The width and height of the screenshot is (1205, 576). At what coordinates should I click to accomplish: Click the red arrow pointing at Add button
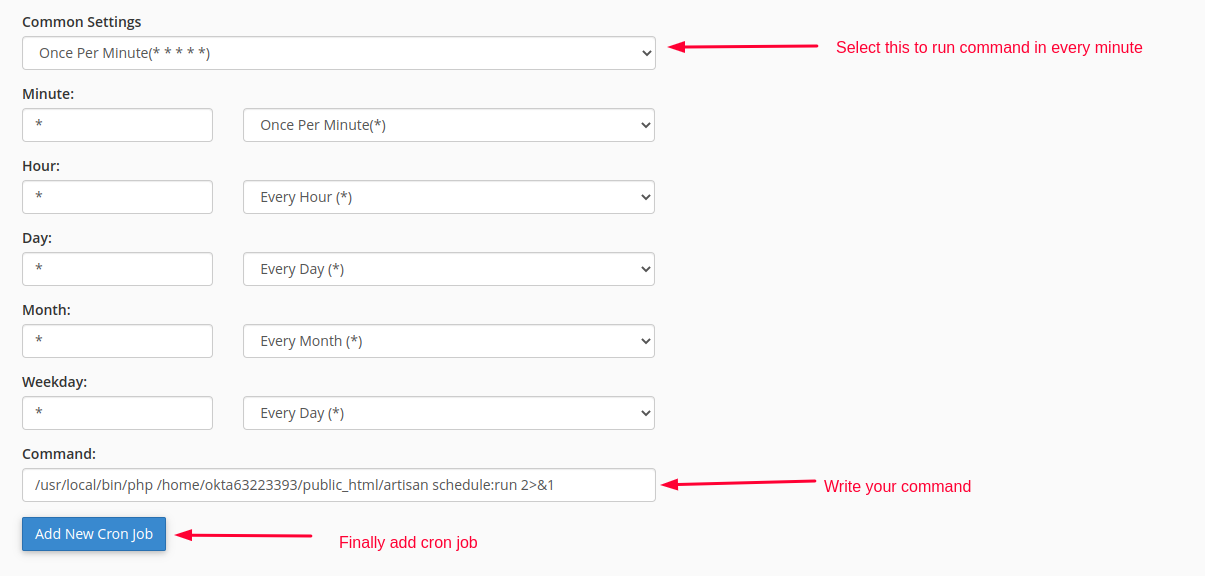click(244, 535)
